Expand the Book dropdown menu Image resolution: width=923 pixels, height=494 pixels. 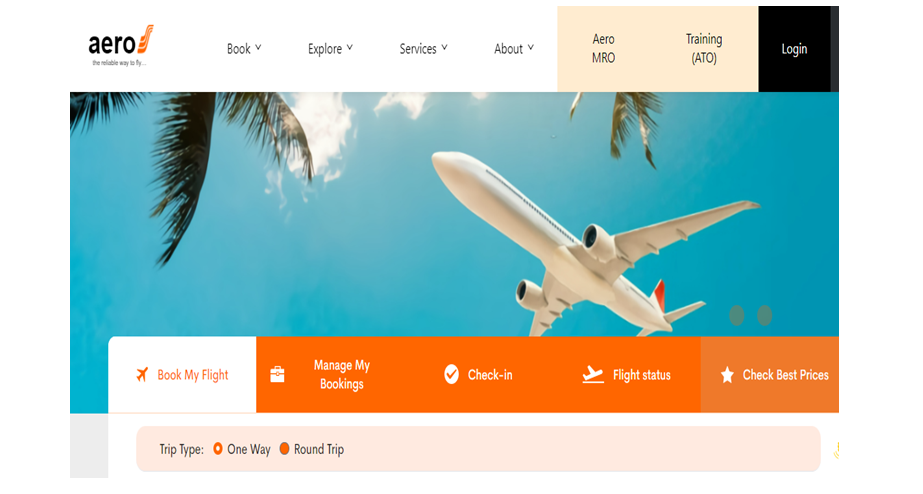tap(244, 49)
